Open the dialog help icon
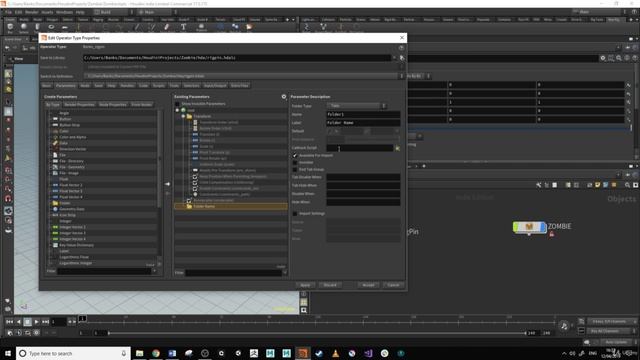 pyautogui.click(x=402, y=48)
